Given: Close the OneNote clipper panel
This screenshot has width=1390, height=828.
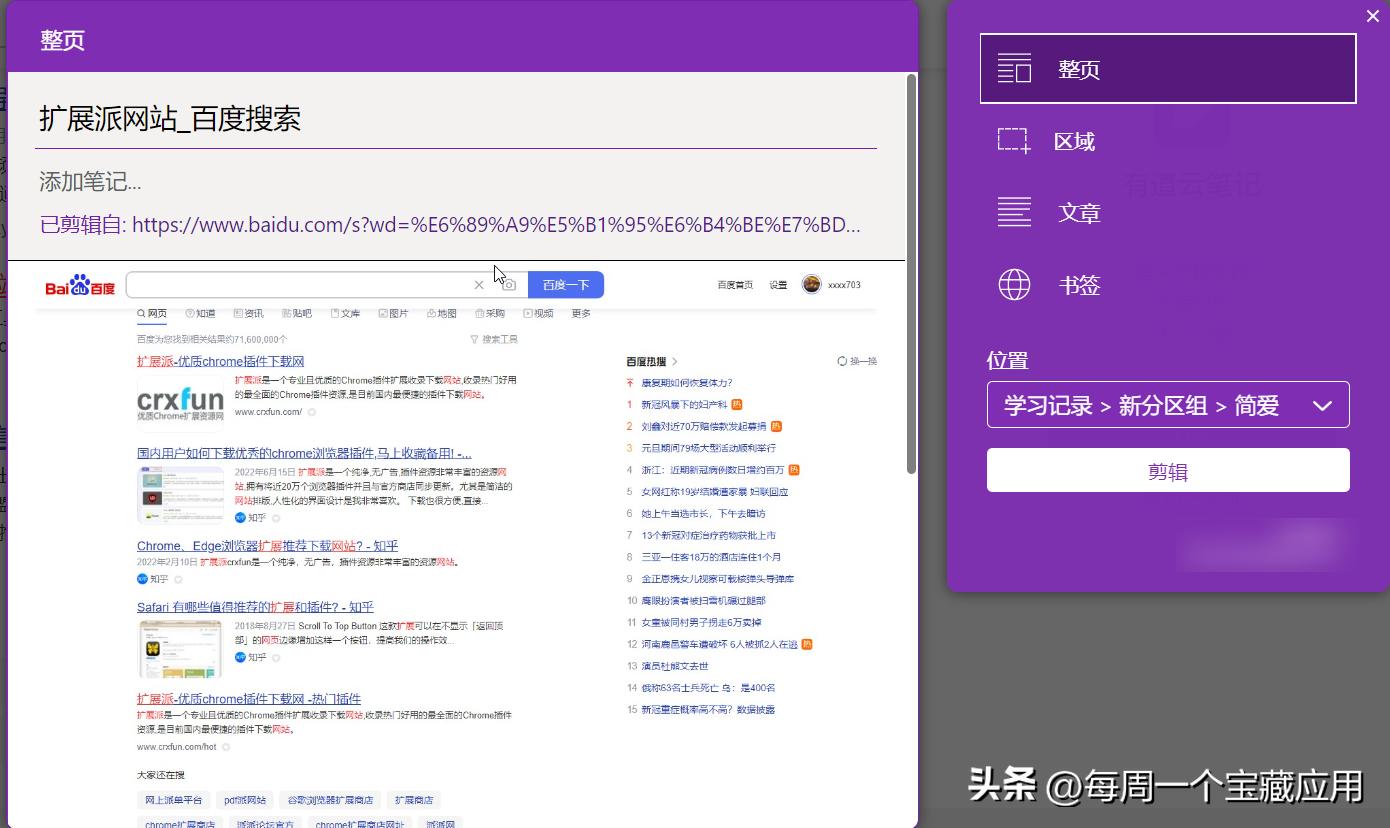Looking at the screenshot, I should pyautogui.click(x=1372, y=15).
